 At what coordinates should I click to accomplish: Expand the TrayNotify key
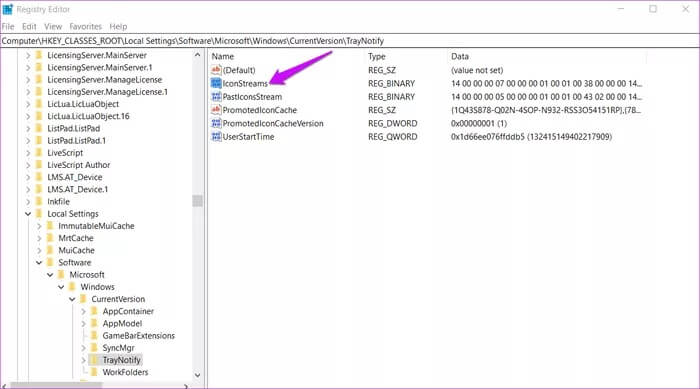click(x=83, y=360)
